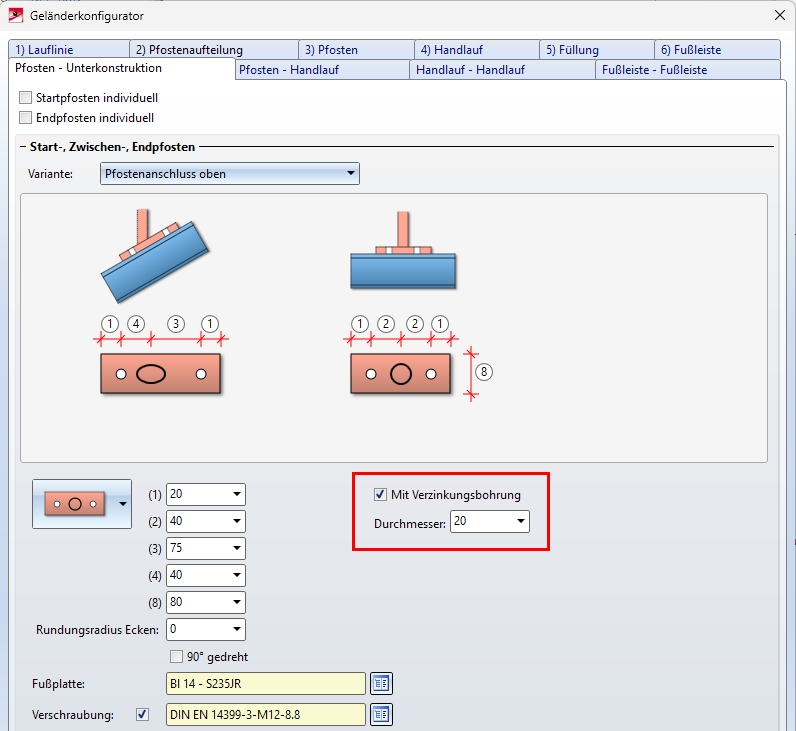Close the Geländerkonfigurator dialog
Image resolution: width=796 pixels, height=731 pixels.
click(x=780, y=15)
